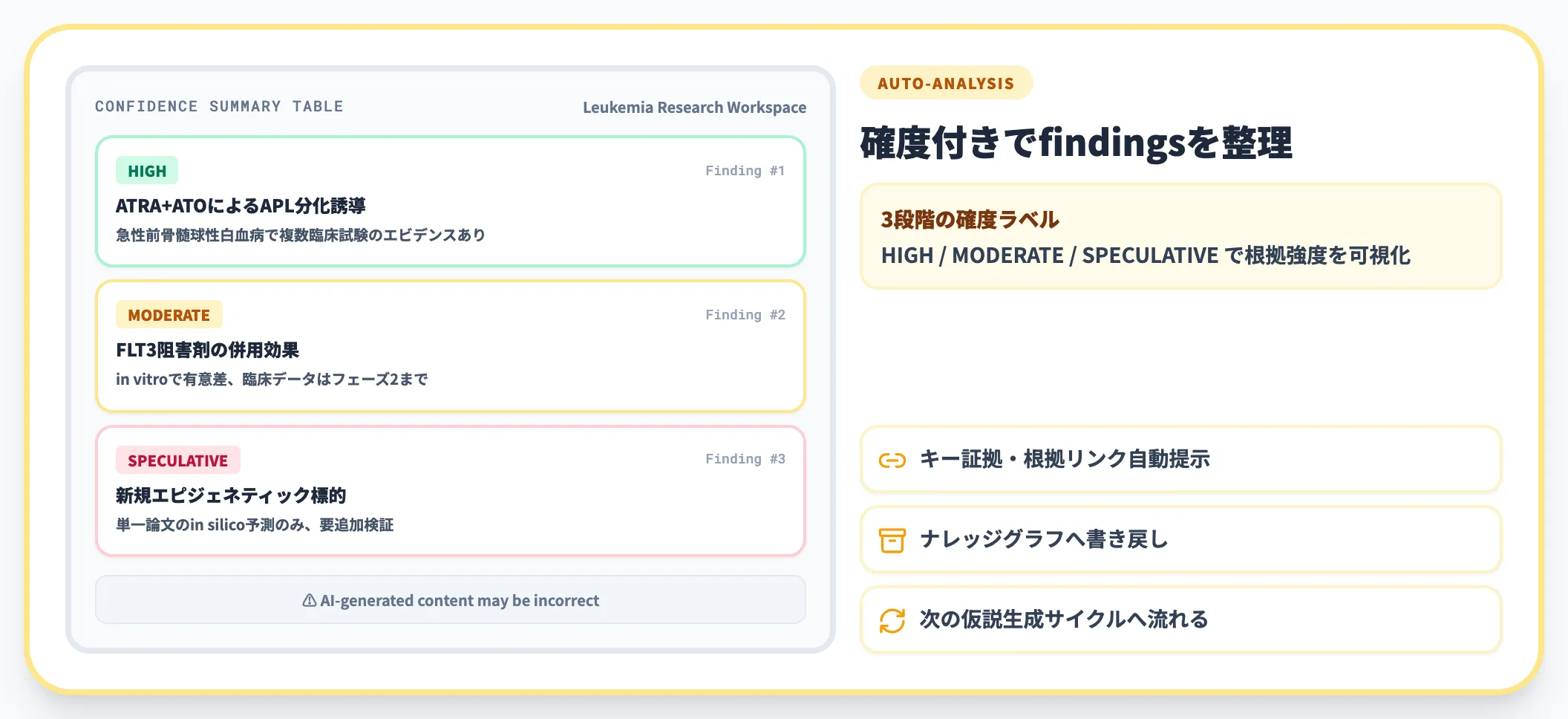Select the SPECULATIVE confidence badge
Screen dimensions: 1568x719
178,461
